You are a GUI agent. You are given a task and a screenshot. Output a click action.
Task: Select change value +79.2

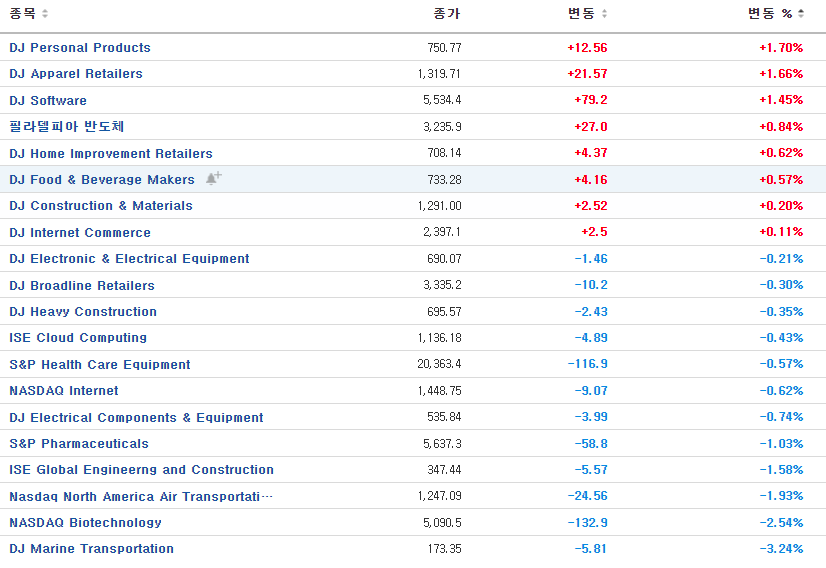[x=591, y=100]
